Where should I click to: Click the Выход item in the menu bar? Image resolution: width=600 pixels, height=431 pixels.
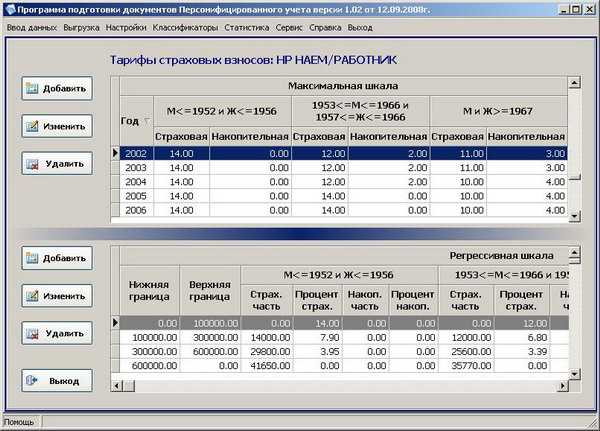click(x=360, y=28)
